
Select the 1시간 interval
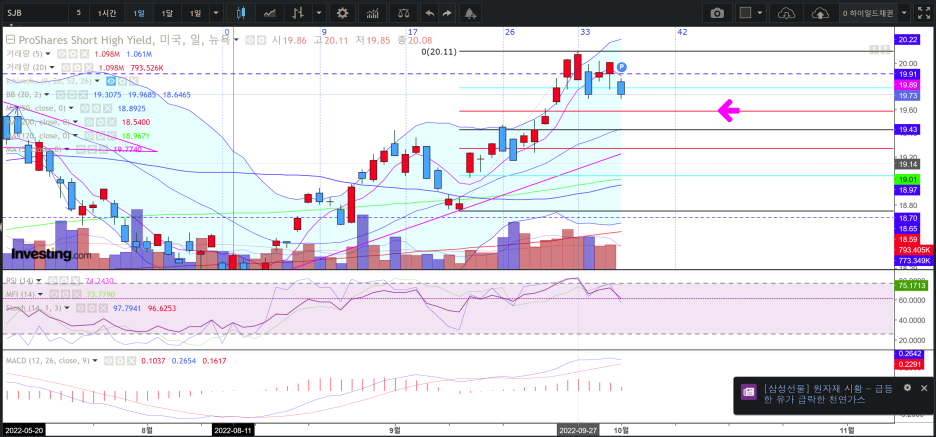[108, 13]
